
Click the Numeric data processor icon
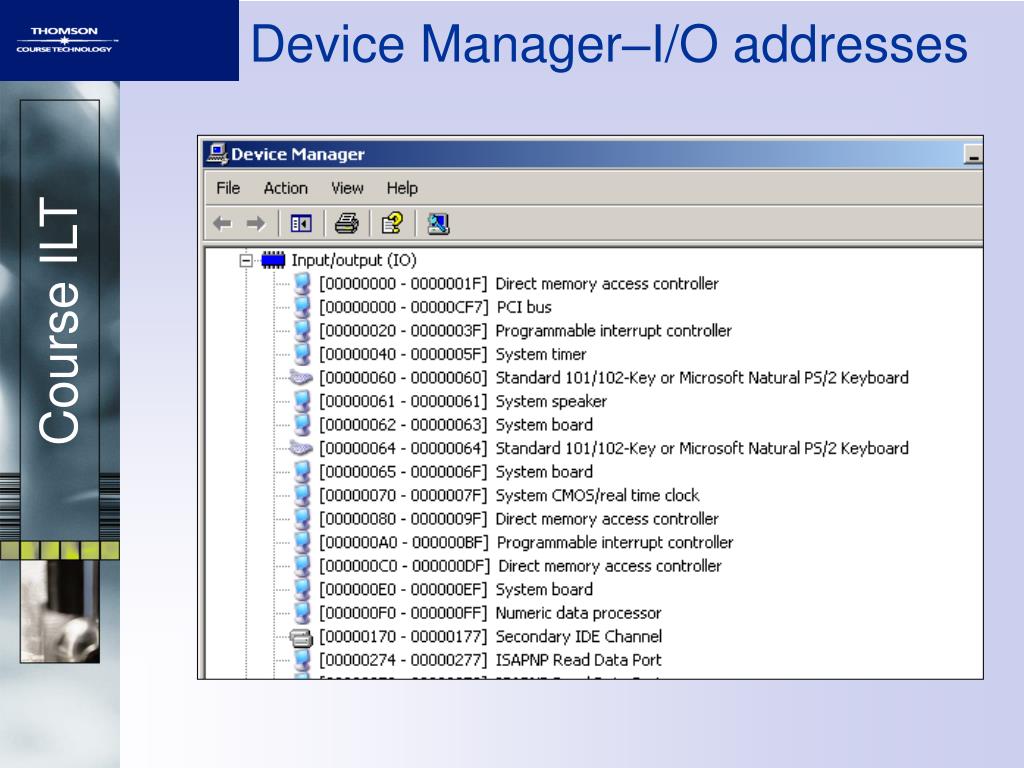coord(302,613)
